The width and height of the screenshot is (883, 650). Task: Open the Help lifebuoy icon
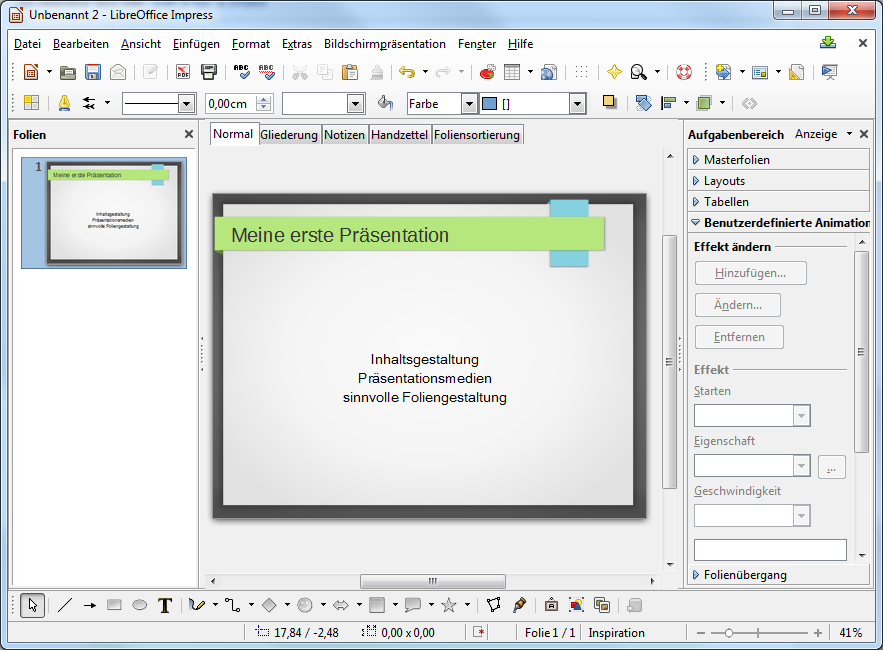[684, 72]
